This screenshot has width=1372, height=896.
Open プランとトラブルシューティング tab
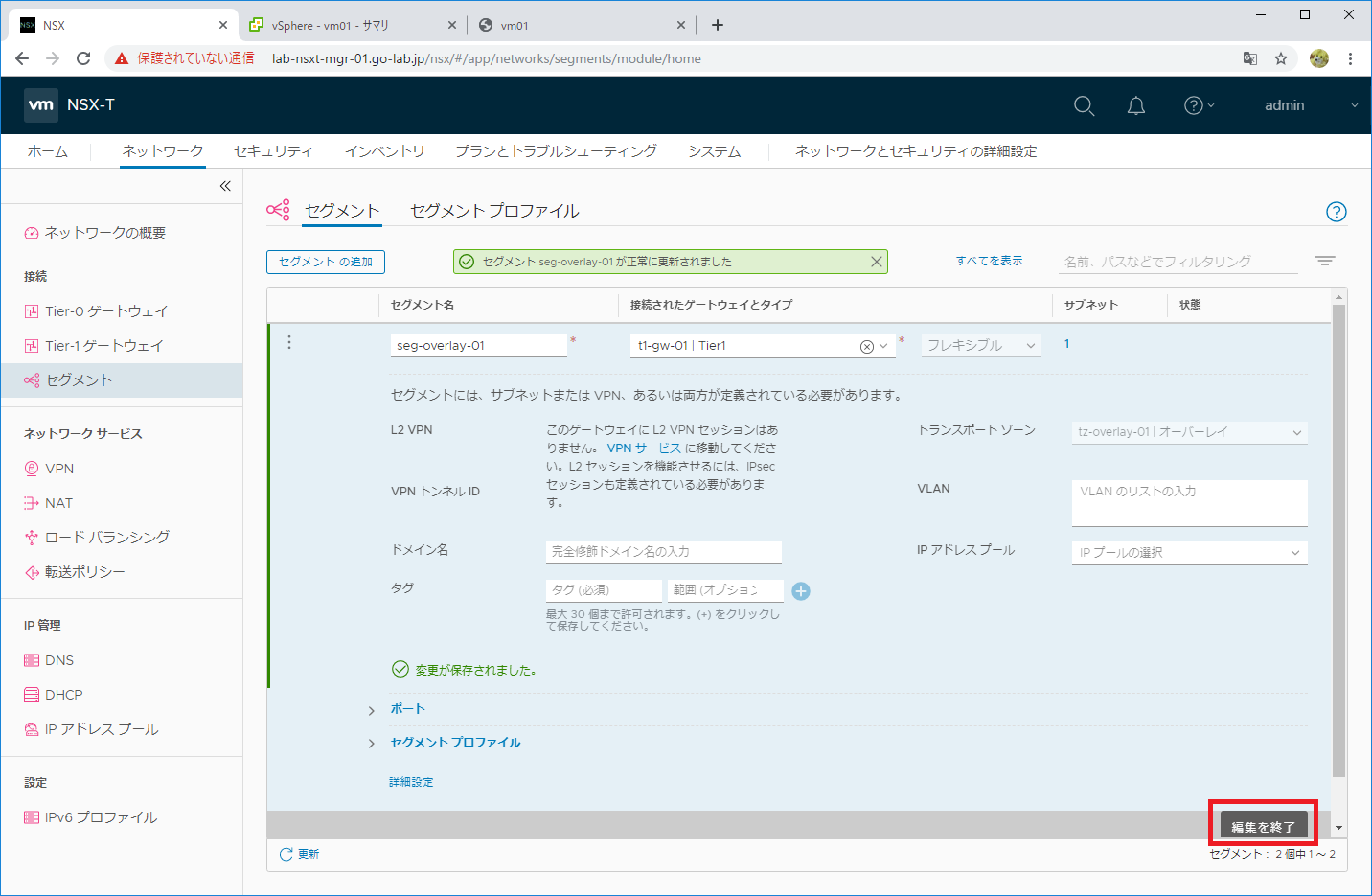[x=556, y=151]
